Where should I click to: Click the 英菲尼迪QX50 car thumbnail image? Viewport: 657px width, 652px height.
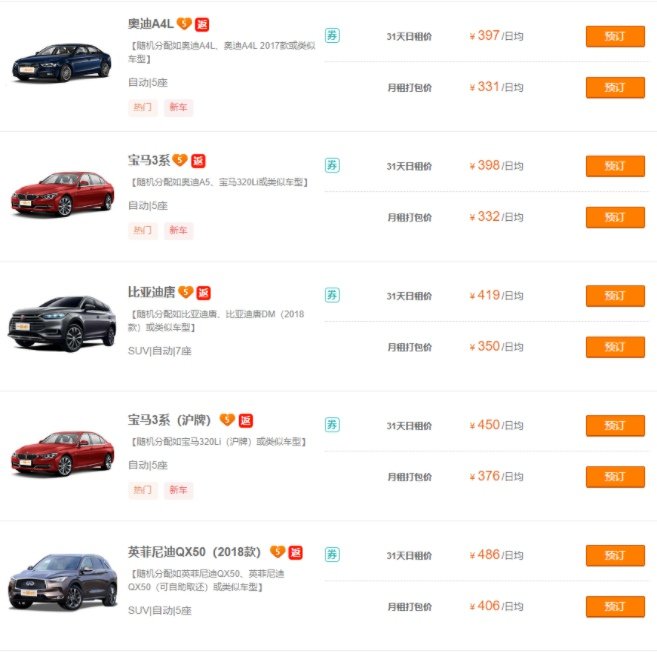(x=62, y=582)
